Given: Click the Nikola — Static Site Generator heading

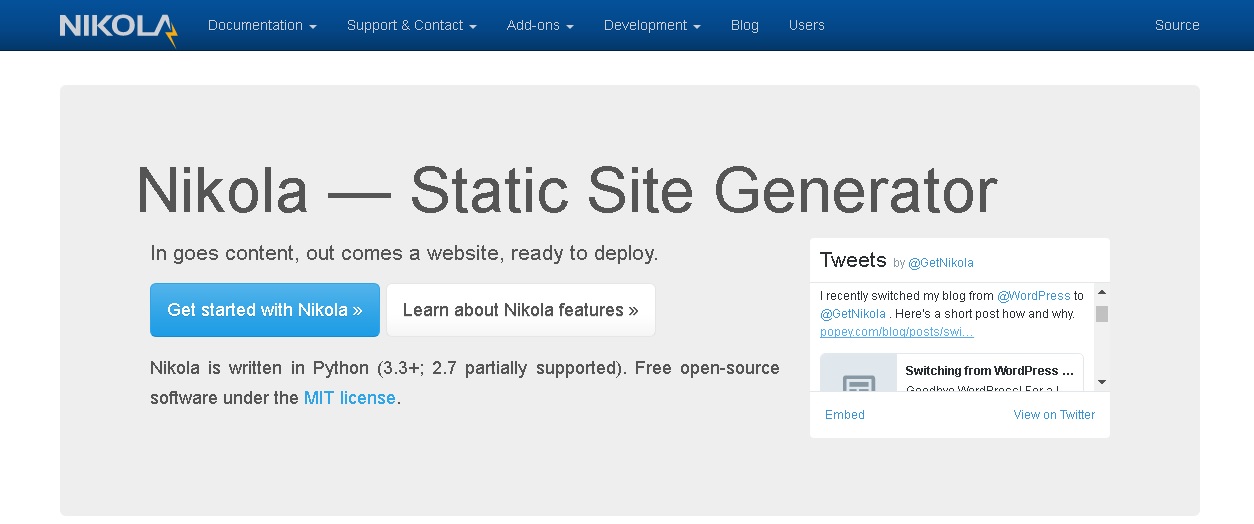Looking at the screenshot, I should [x=567, y=190].
